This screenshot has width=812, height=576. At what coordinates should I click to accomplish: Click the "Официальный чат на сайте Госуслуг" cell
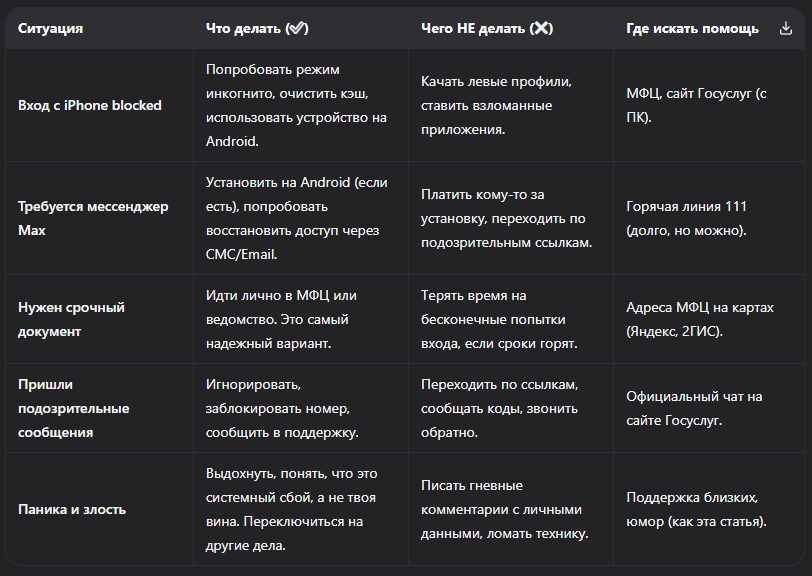click(x=694, y=408)
